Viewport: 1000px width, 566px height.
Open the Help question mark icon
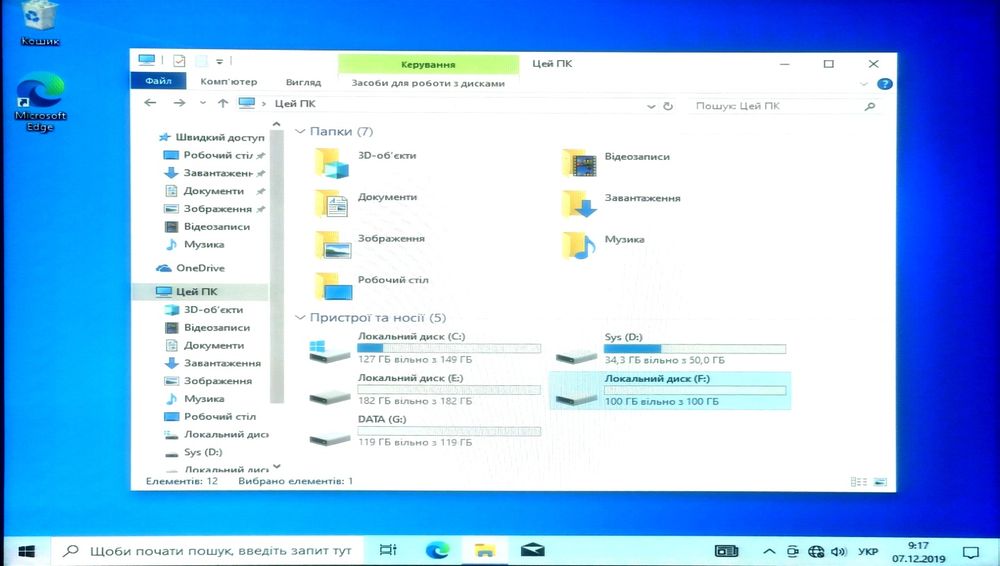885,84
